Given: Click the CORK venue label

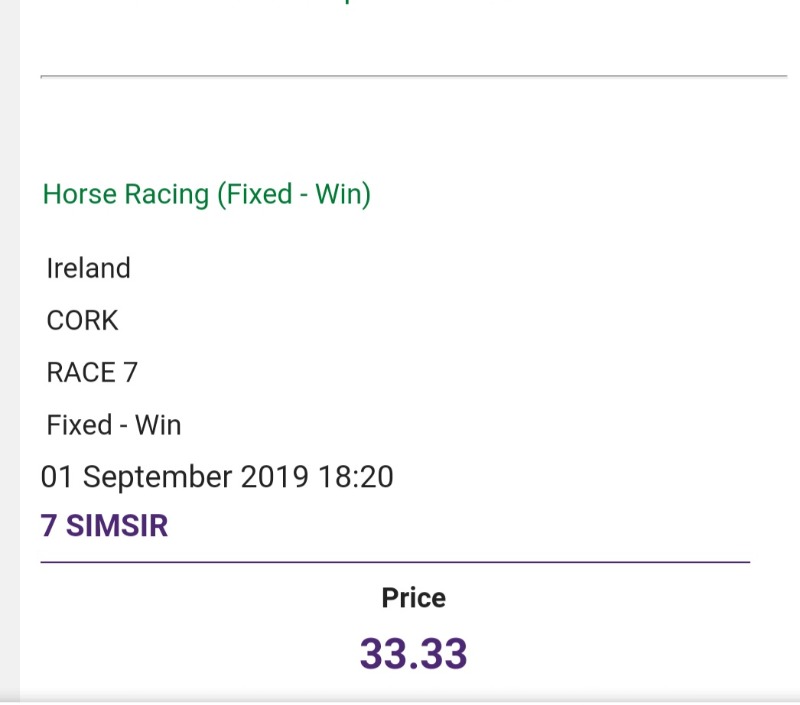Looking at the screenshot, I should point(82,320).
